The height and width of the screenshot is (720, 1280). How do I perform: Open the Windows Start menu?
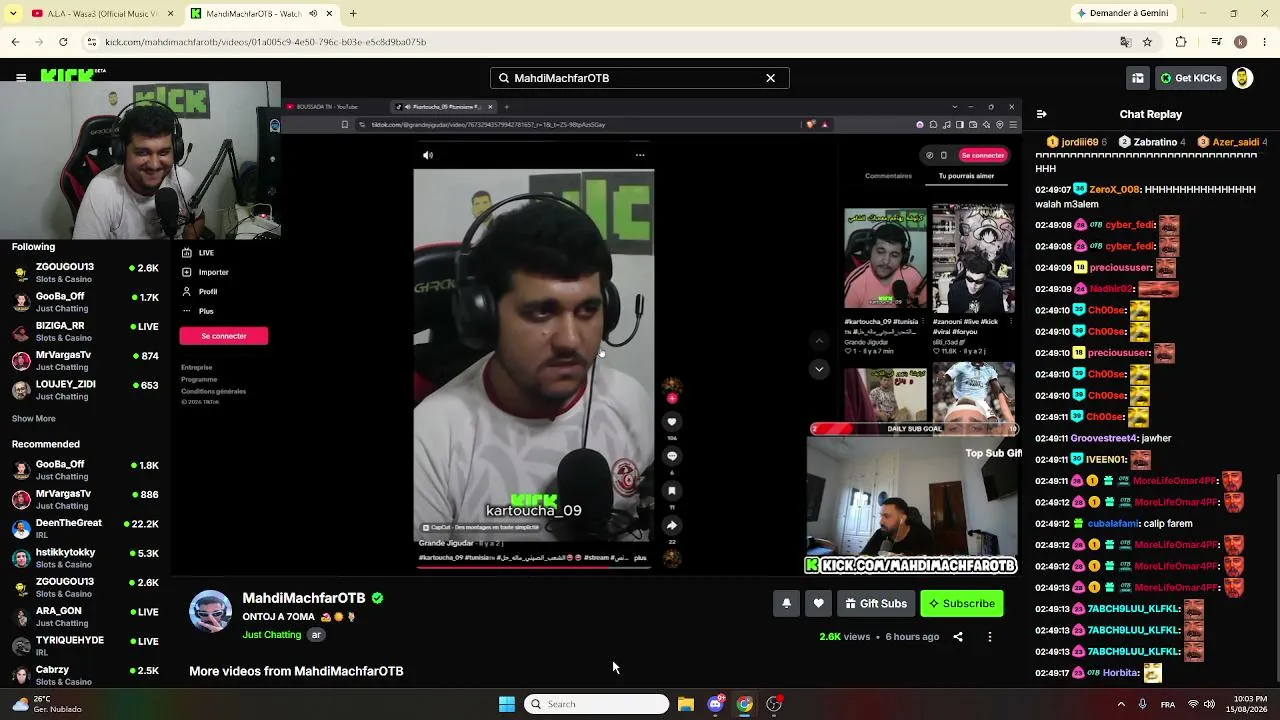507,704
